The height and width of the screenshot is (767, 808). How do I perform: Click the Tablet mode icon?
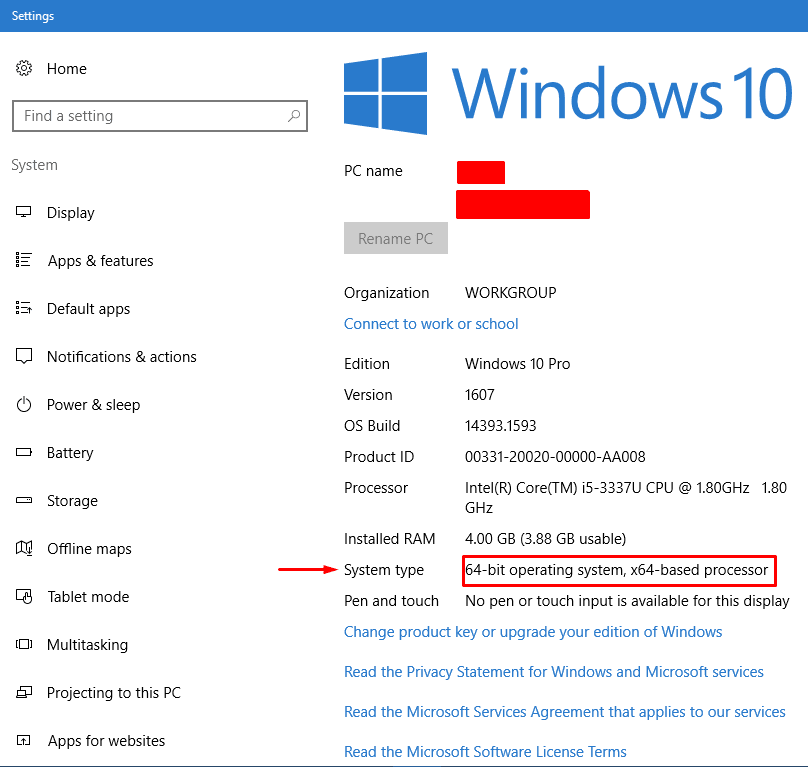click(x=24, y=596)
